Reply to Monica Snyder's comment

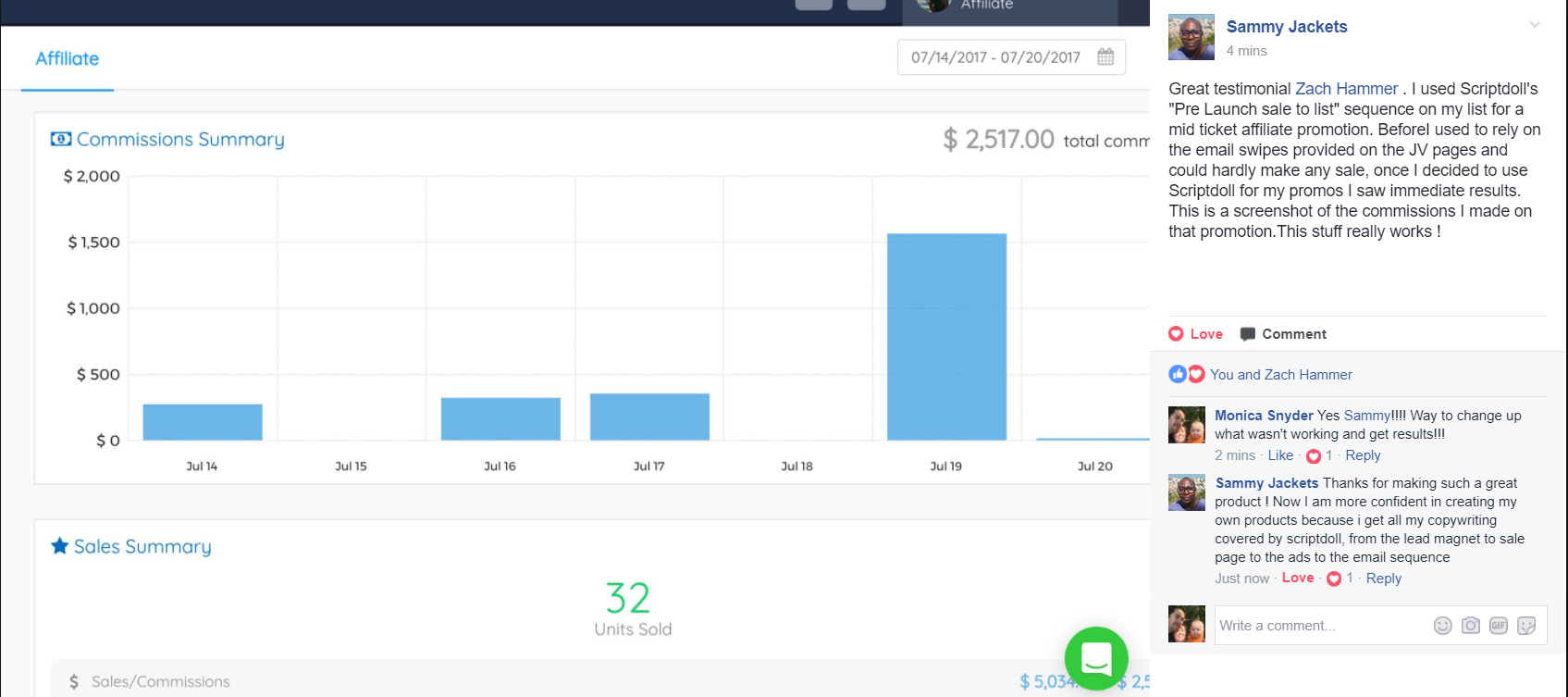[1363, 455]
